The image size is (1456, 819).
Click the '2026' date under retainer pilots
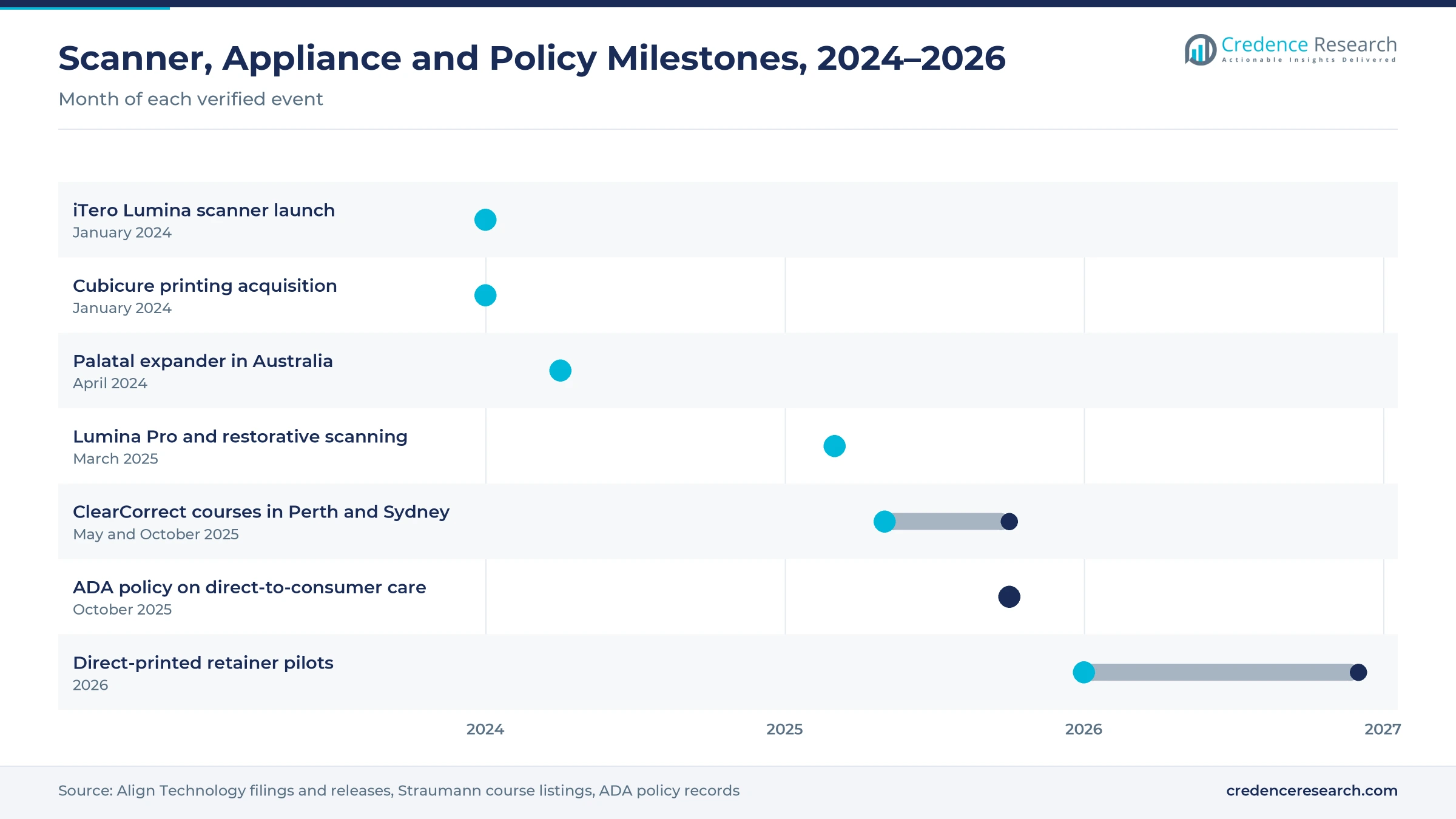click(x=90, y=685)
